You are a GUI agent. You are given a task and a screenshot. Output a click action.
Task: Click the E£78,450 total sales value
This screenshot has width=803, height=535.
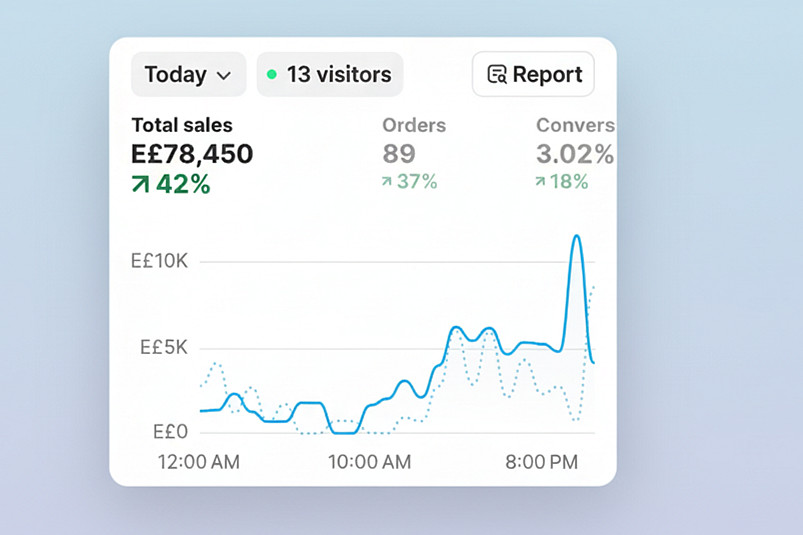(192, 154)
